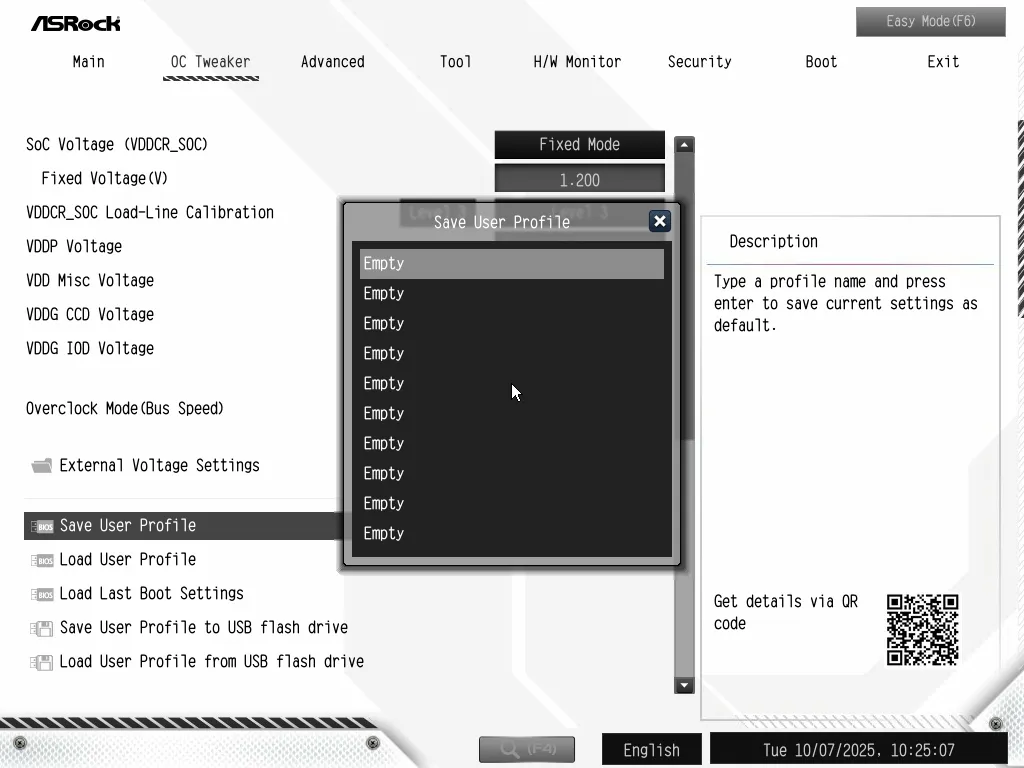Click the BIOS icon beside Load Last Boot Settings
The width and height of the screenshot is (1024, 768).
(42, 594)
